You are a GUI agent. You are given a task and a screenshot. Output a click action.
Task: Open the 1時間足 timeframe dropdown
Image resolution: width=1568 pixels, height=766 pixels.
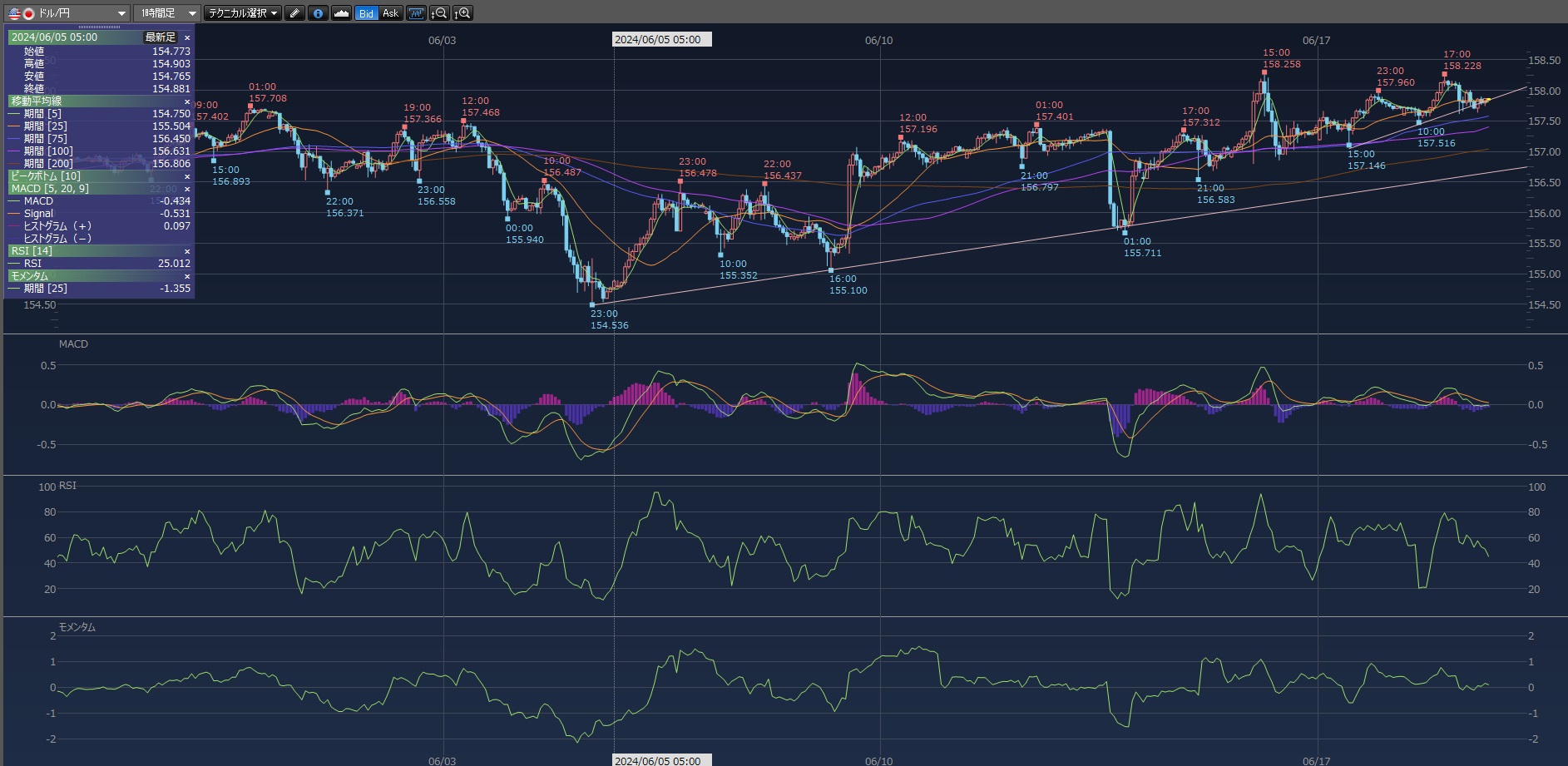point(167,13)
